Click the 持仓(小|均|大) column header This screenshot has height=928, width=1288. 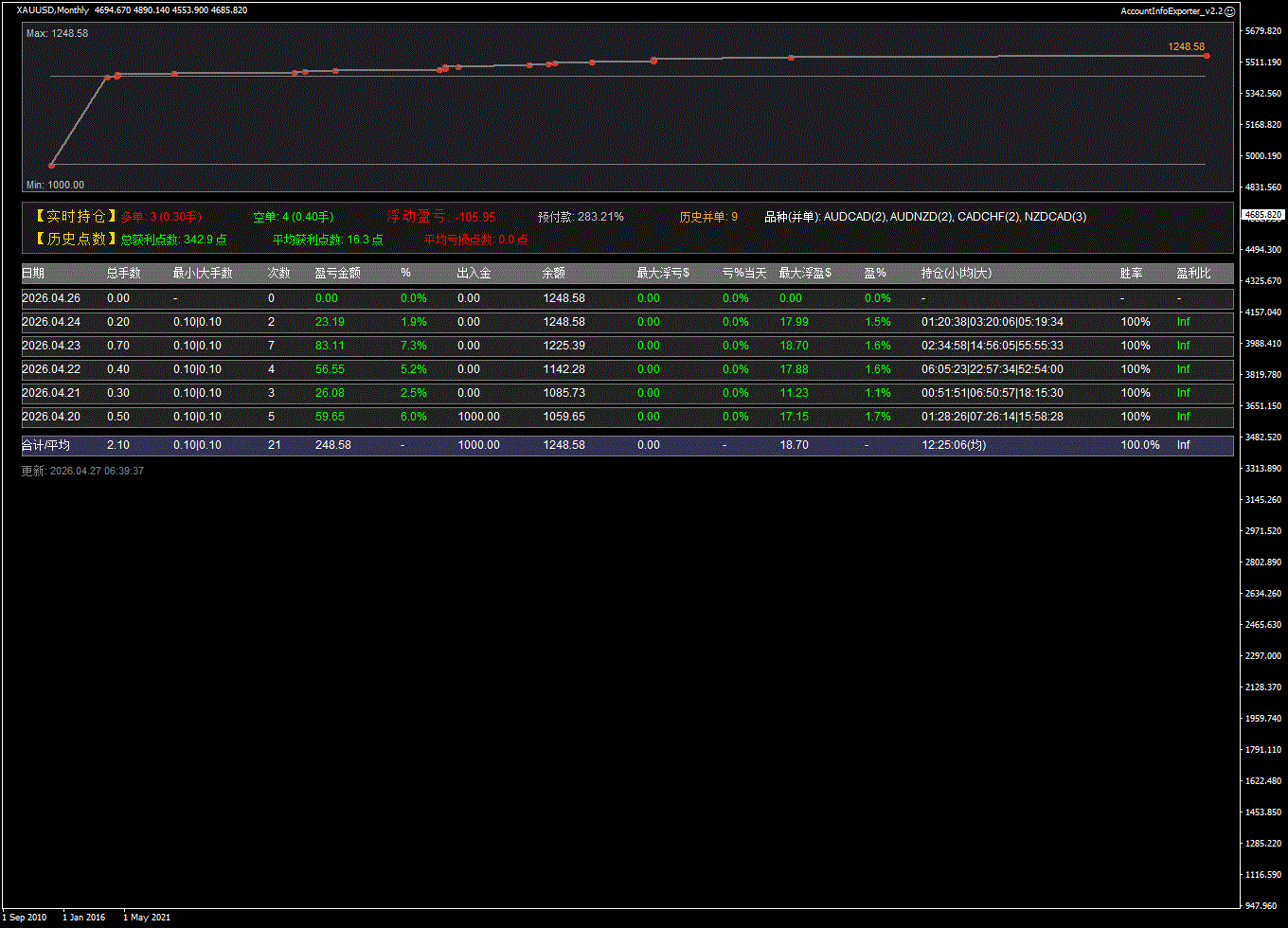[x=957, y=273]
